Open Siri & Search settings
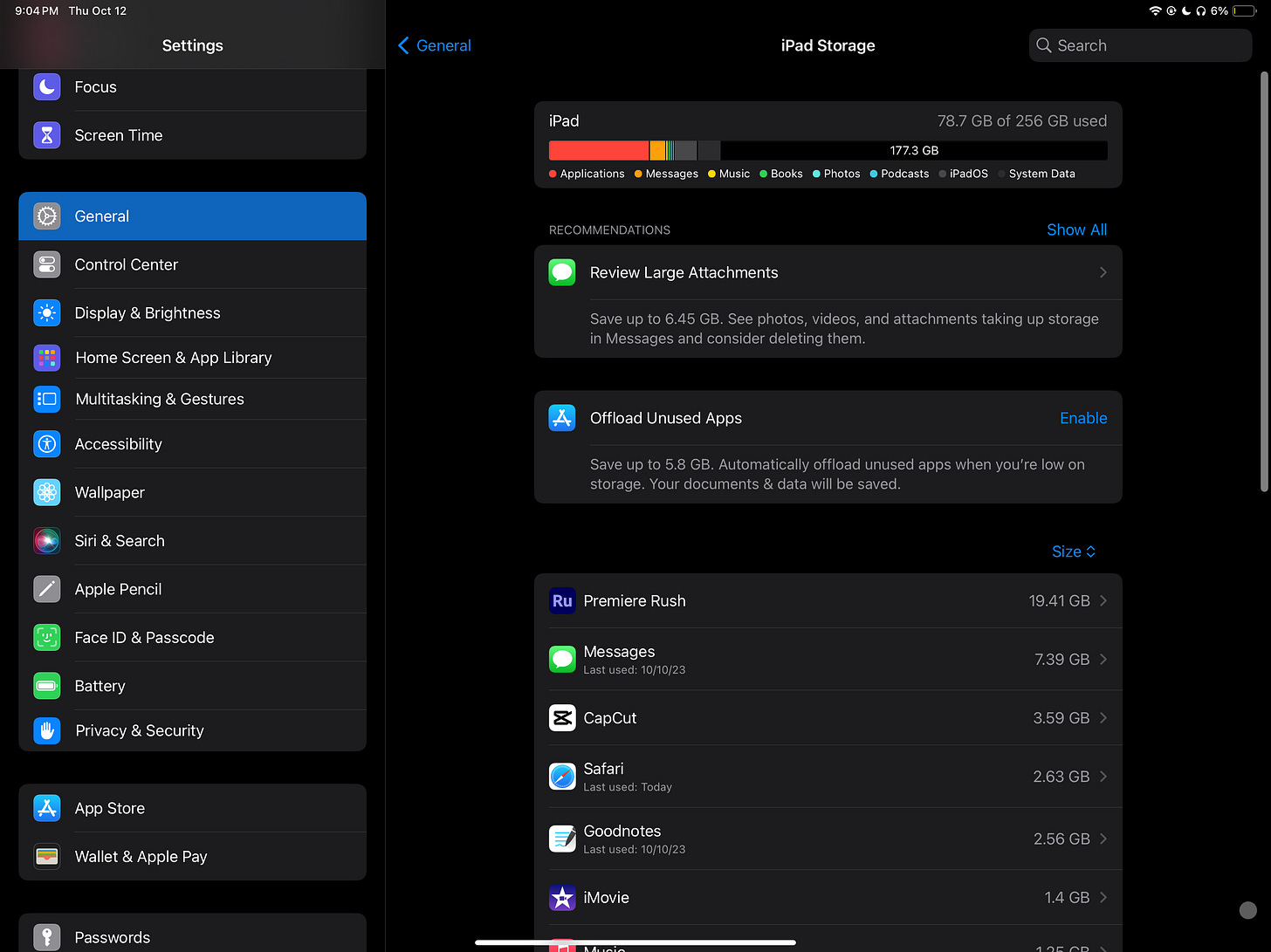 192,541
